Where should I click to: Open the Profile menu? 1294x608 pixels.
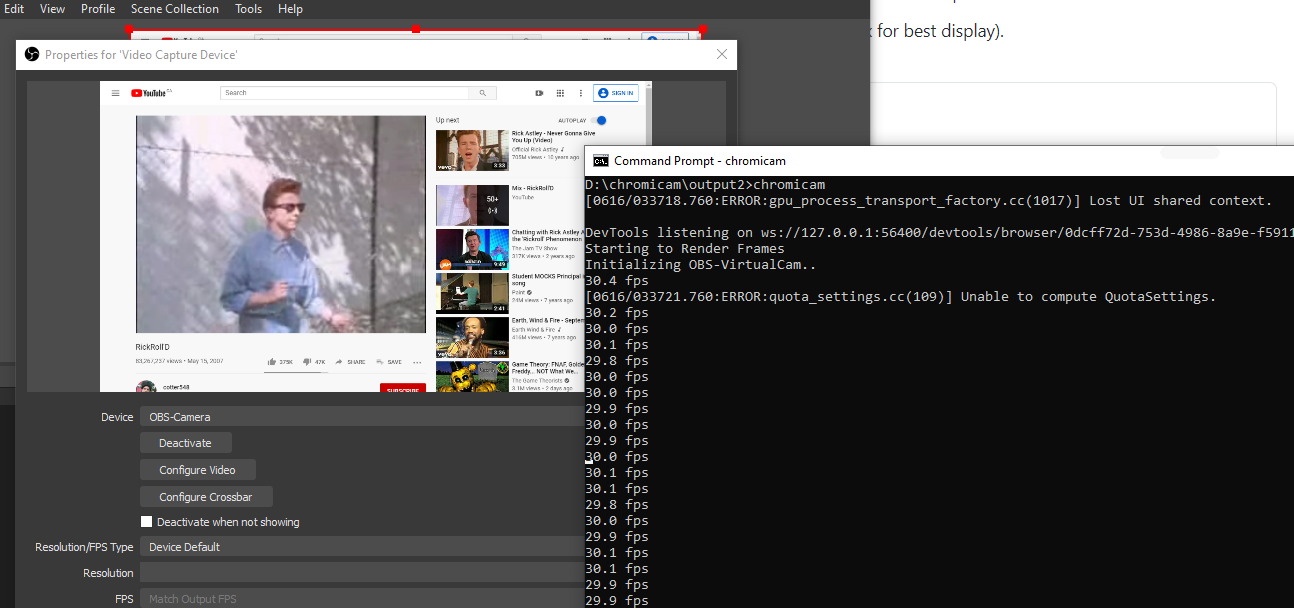pyautogui.click(x=98, y=9)
